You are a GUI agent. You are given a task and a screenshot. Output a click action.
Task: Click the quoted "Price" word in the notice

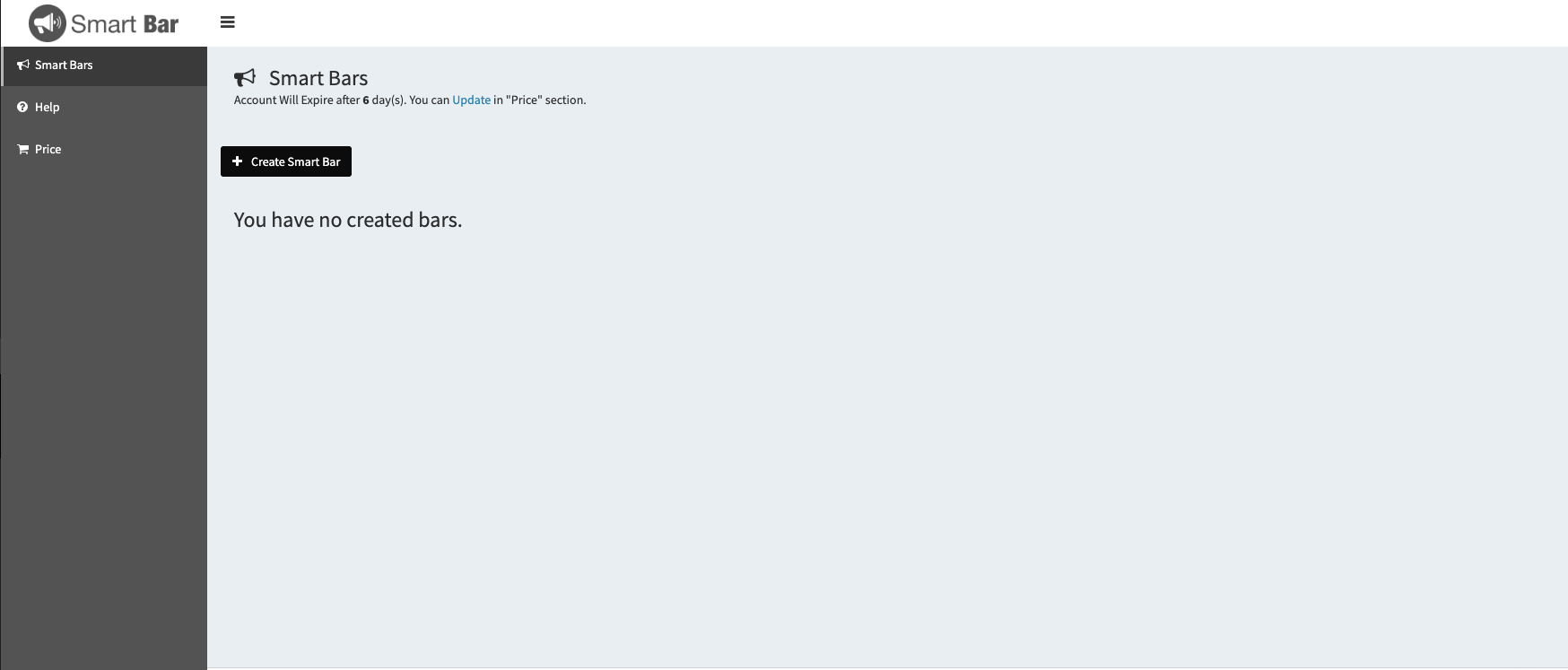pyautogui.click(x=524, y=100)
